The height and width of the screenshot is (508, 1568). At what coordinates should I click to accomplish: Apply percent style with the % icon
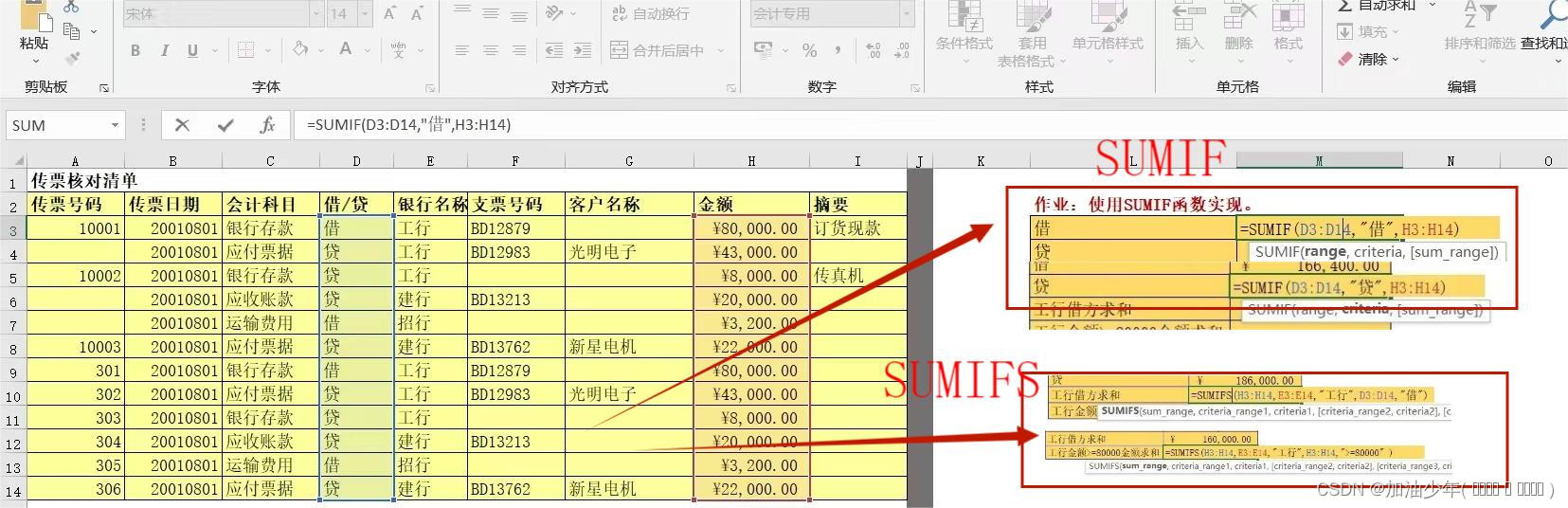pos(810,50)
